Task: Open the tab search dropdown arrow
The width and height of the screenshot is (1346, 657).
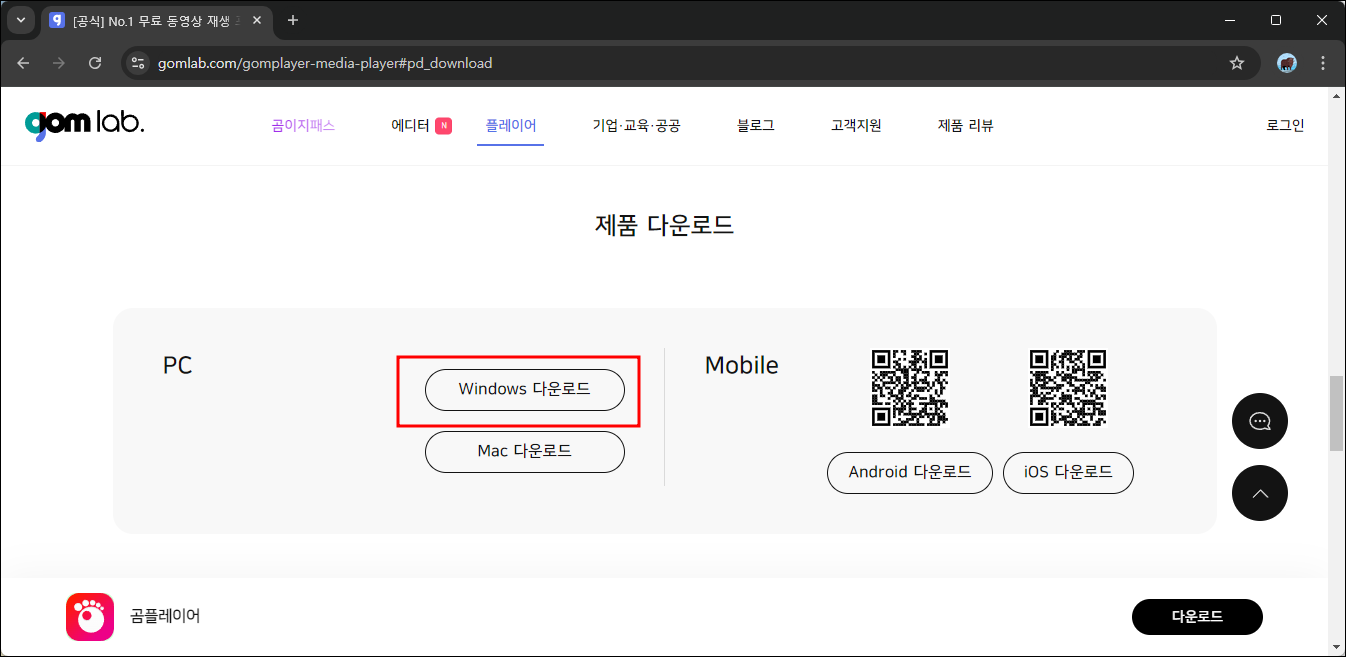Action: pyautogui.click(x=21, y=20)
